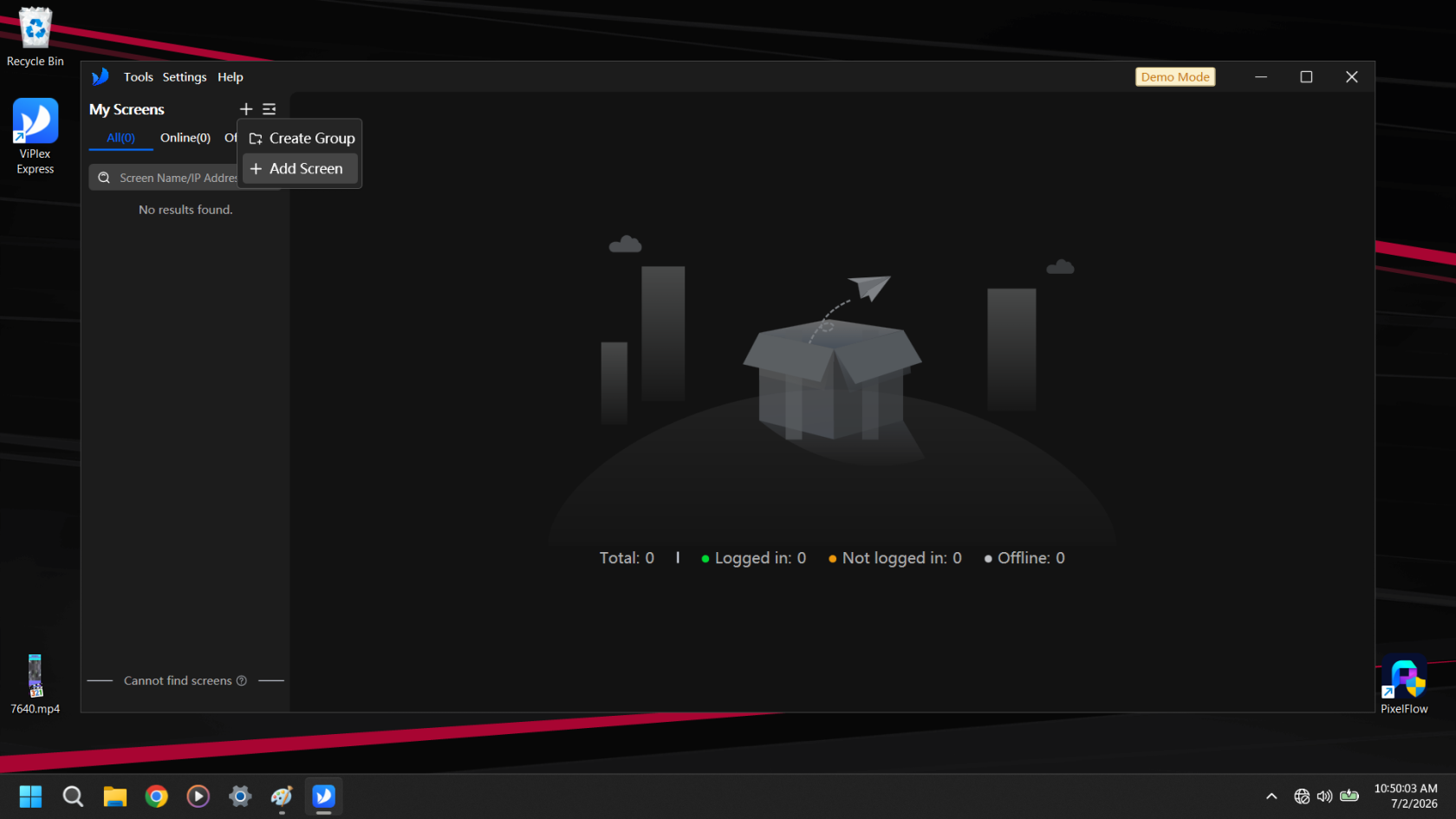Launch Google Chrome from the taskbar

[x=156, y=796]
